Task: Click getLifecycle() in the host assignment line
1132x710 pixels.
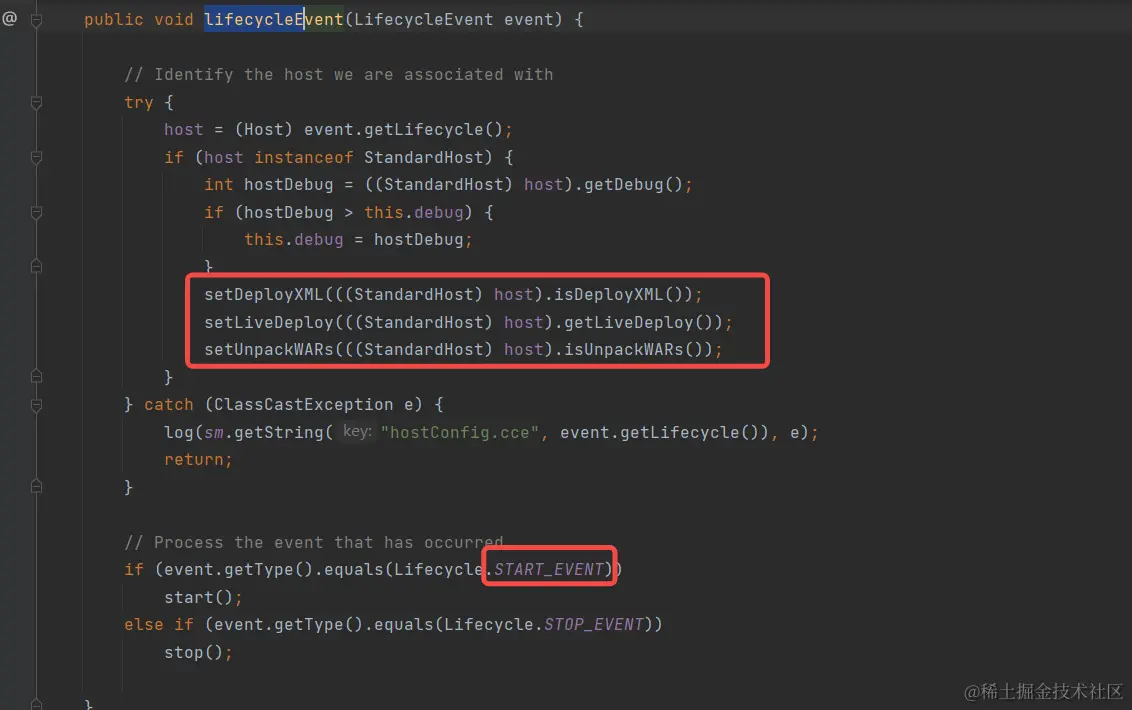Action: coord(432,129)
